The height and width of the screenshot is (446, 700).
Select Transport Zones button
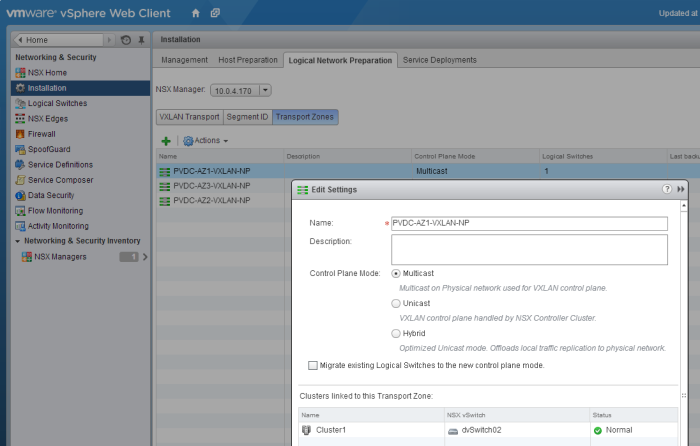click(x=305, y=117)
